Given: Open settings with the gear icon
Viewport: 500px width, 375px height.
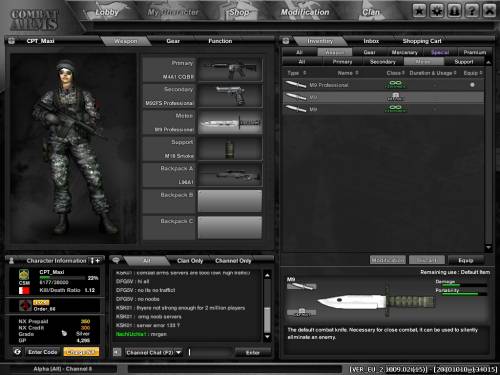Looking at the screenshot, I should [437, 11].
